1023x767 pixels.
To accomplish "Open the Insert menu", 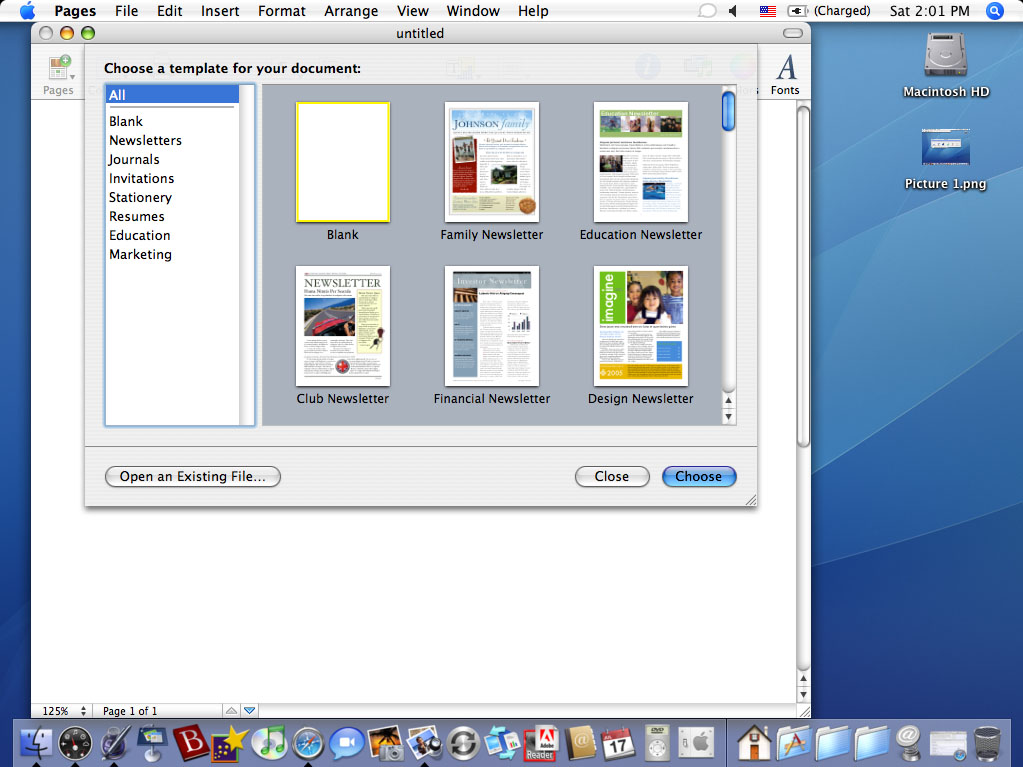I will (x=220, y=11).
